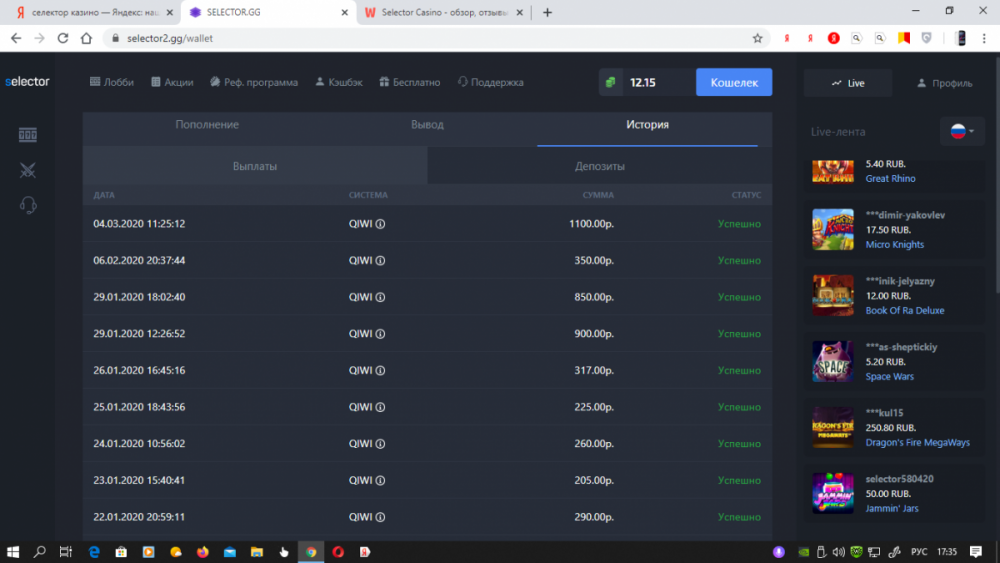Click the blue Кошелек button
The width and height of the screenshot is (1000, 563).
pos(734,82)
